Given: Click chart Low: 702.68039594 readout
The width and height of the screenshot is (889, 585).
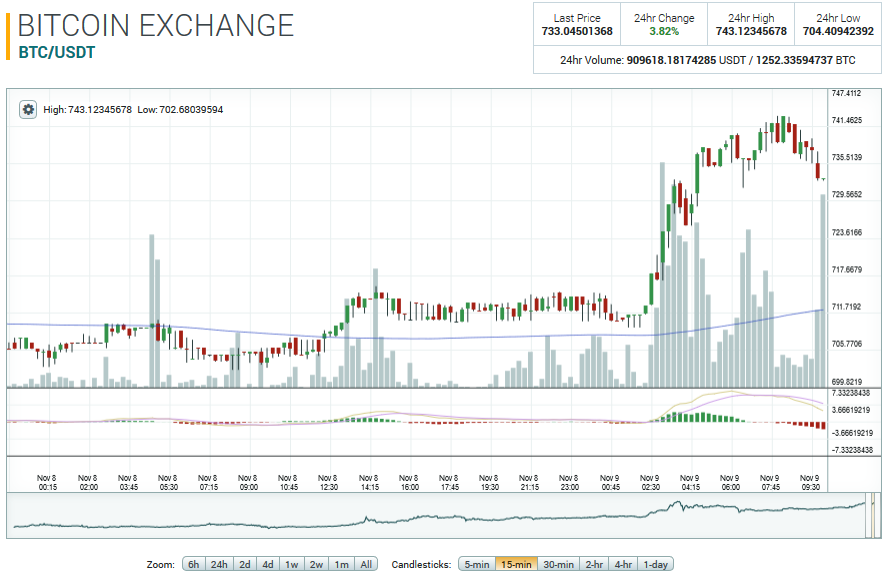Looking at the screenshot, I should pos(180,110).
